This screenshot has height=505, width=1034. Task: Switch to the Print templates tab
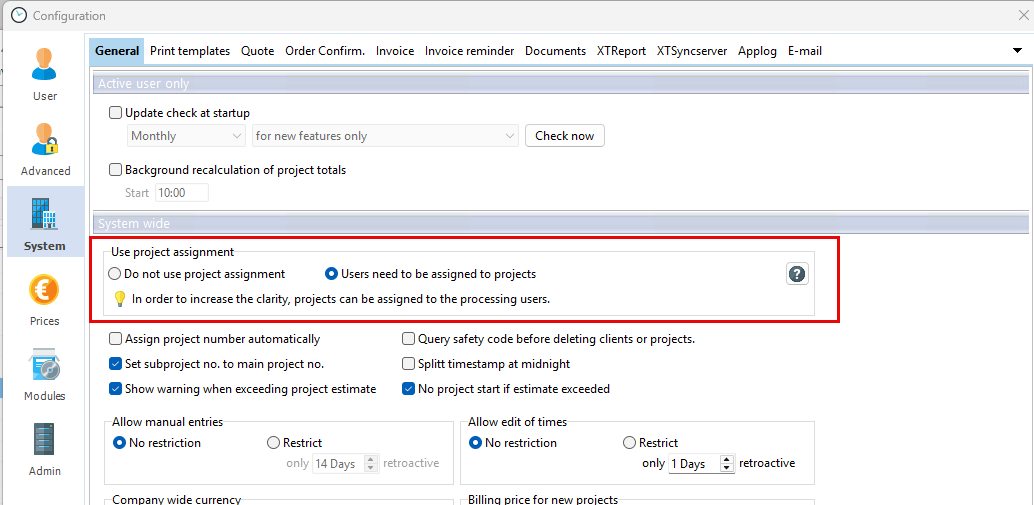click(x=190, y=51)
